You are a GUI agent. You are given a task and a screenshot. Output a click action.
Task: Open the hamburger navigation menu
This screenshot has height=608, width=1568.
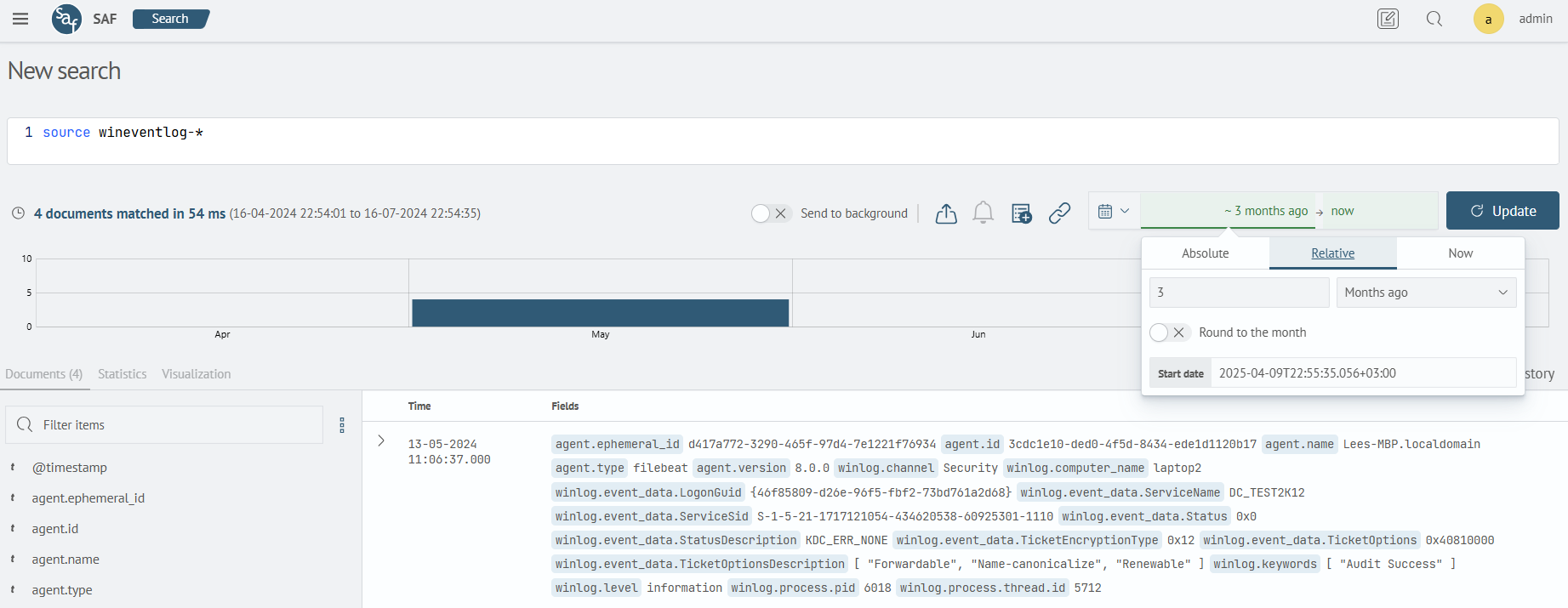[x=20, y=19]
